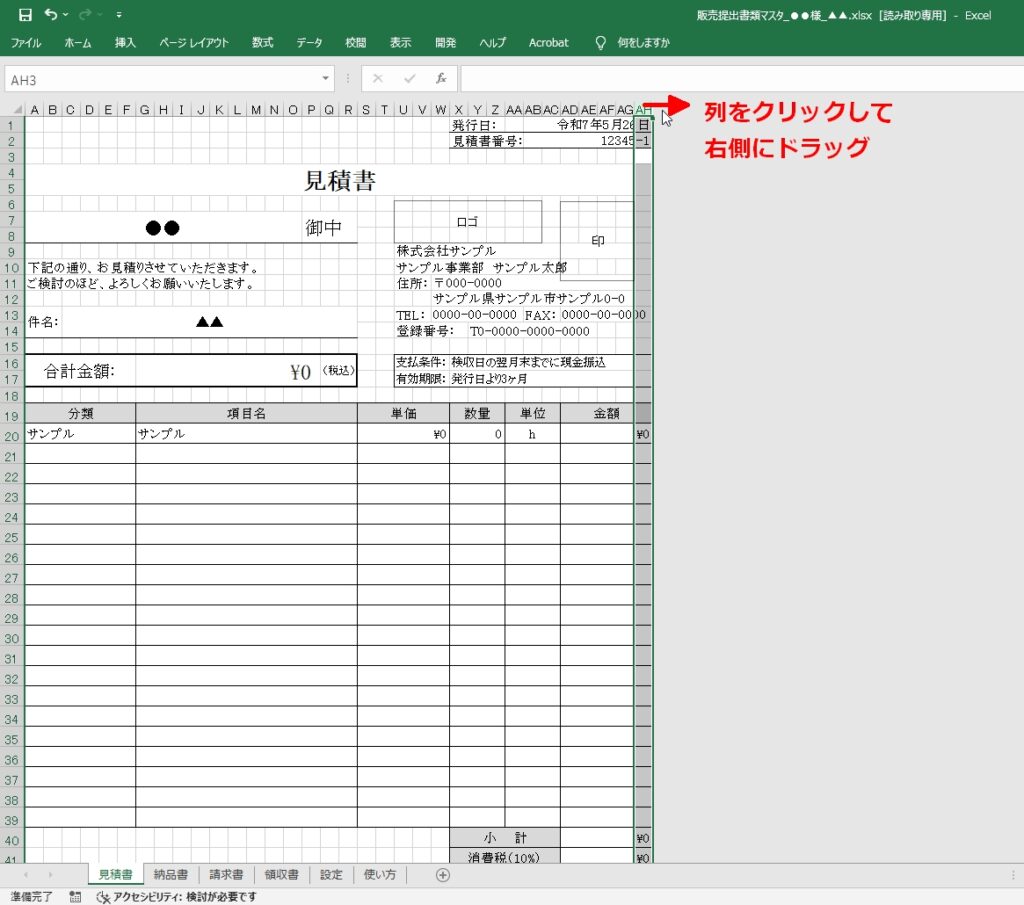Click the Save icon in quick access toolbar
The image size is (1024, 905).
[x=25, y=14]
